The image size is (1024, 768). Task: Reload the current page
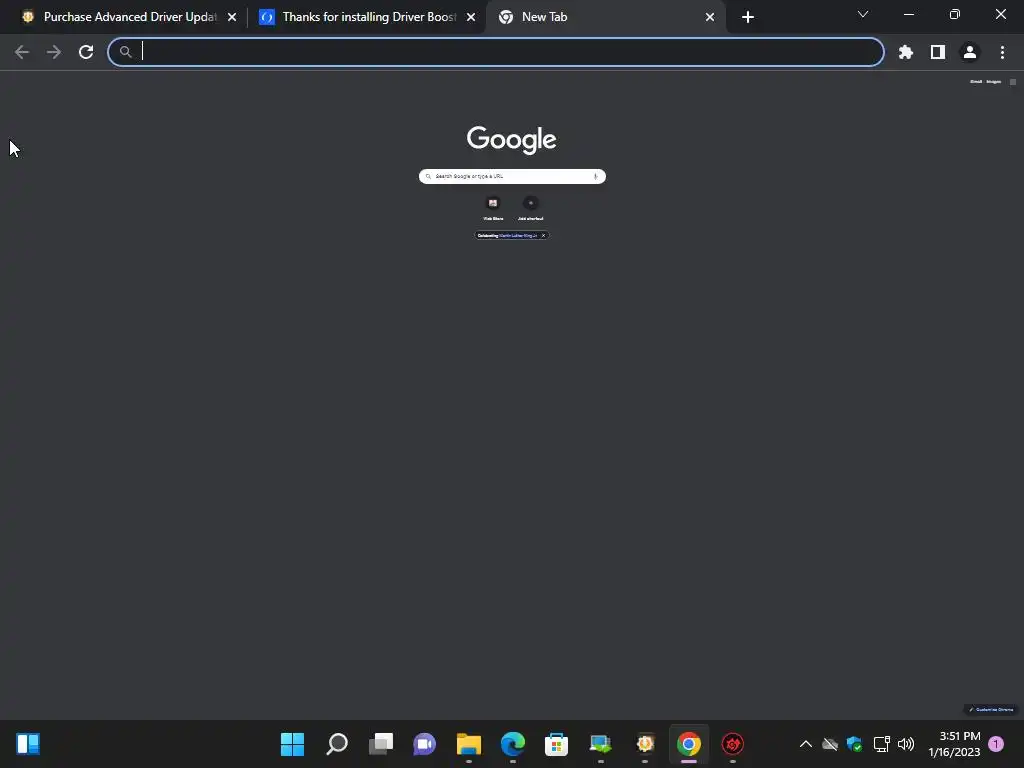coord(86,52)
